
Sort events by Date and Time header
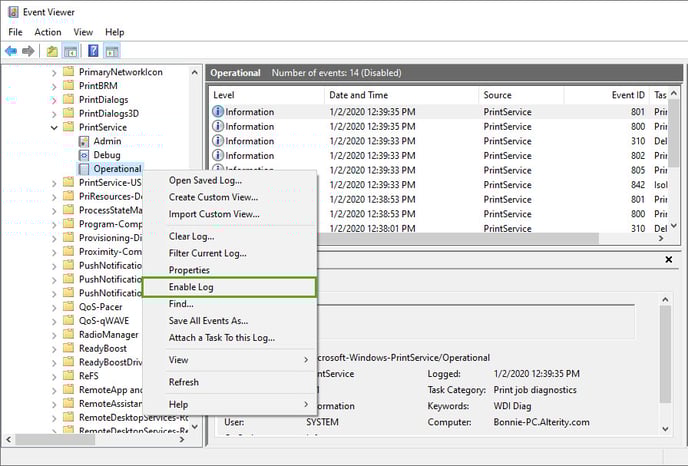click(x=401, y=95)
